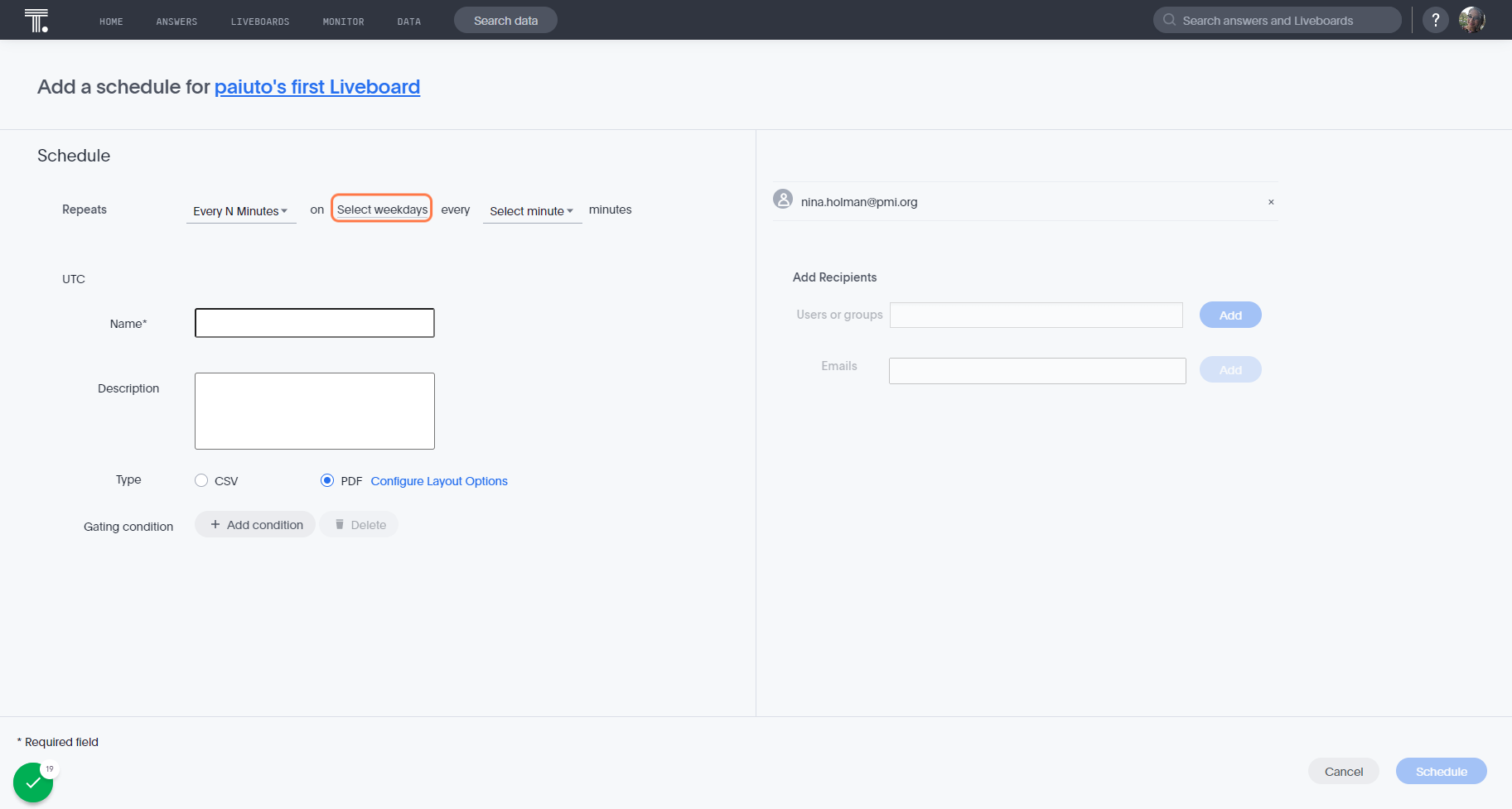Click the green checkmark badge icon

pyautogui.click(x=33, y=783)
